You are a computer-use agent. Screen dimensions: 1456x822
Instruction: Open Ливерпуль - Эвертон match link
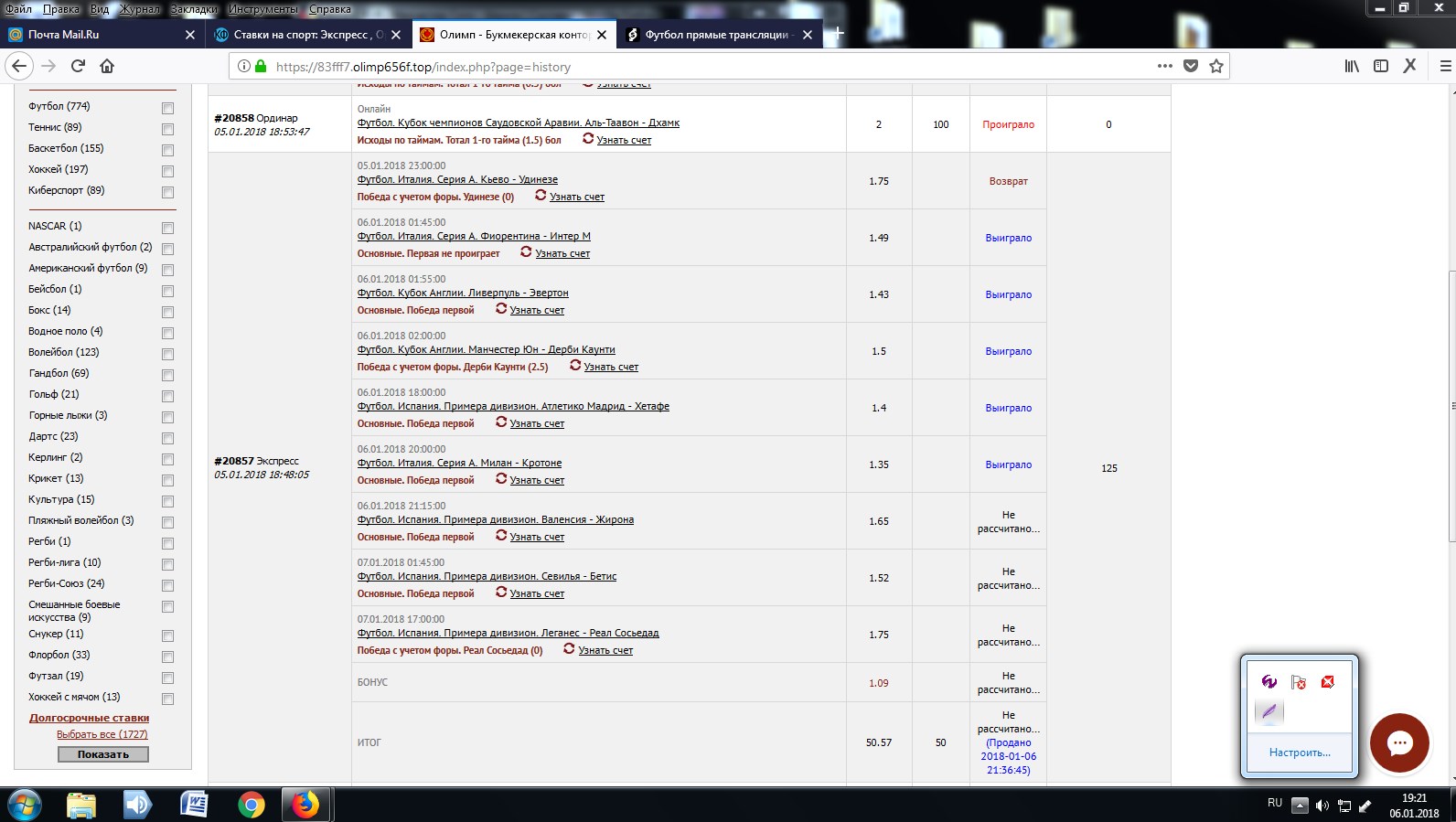463,293
